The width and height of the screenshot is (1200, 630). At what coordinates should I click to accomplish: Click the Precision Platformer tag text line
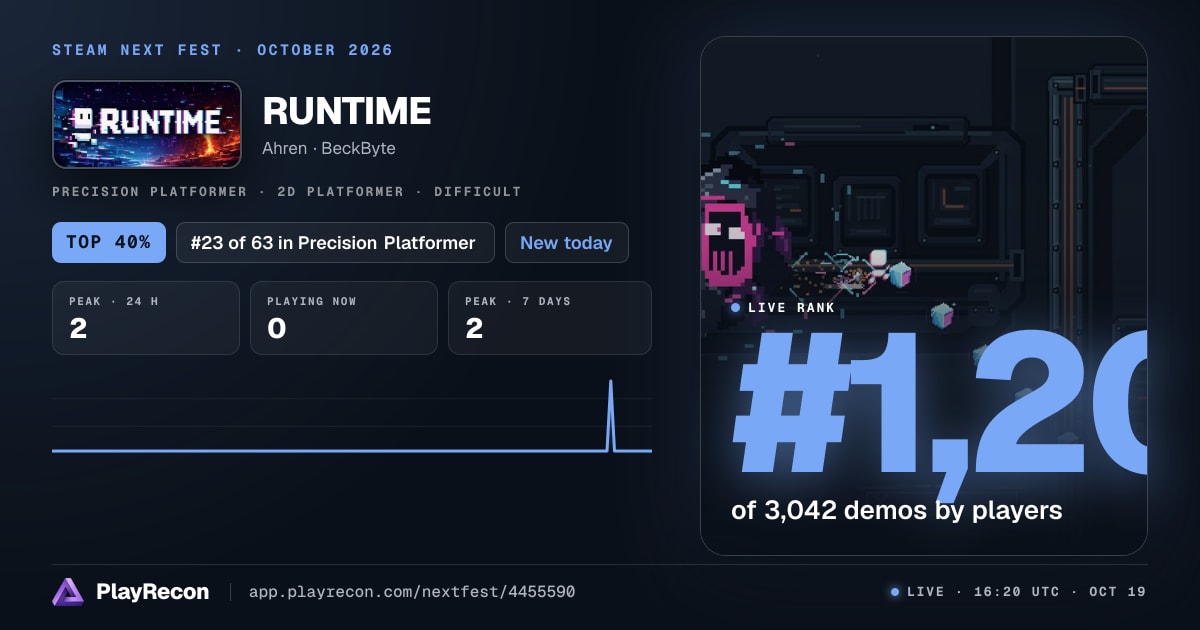click(287, 191)
